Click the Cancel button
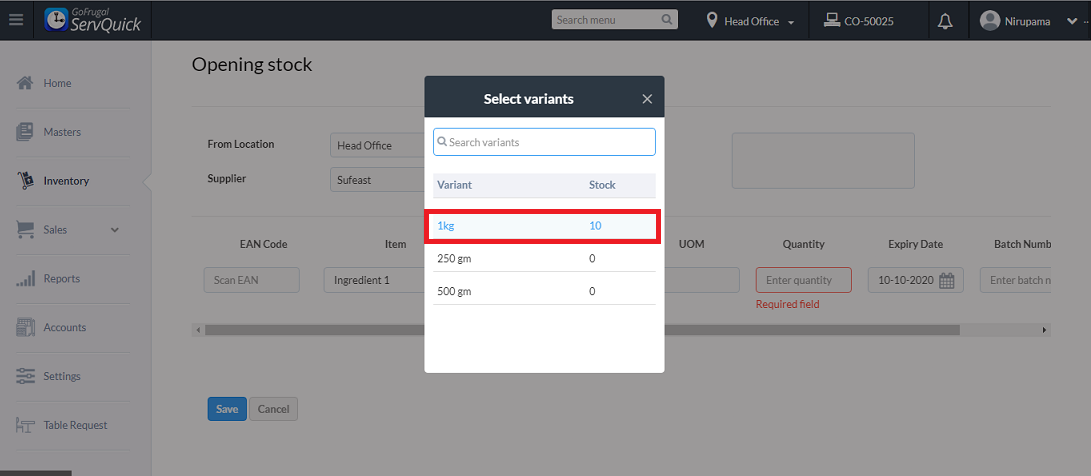Image resolution: width=1091 pixels, height=476 pixels. tap(273, 409)
